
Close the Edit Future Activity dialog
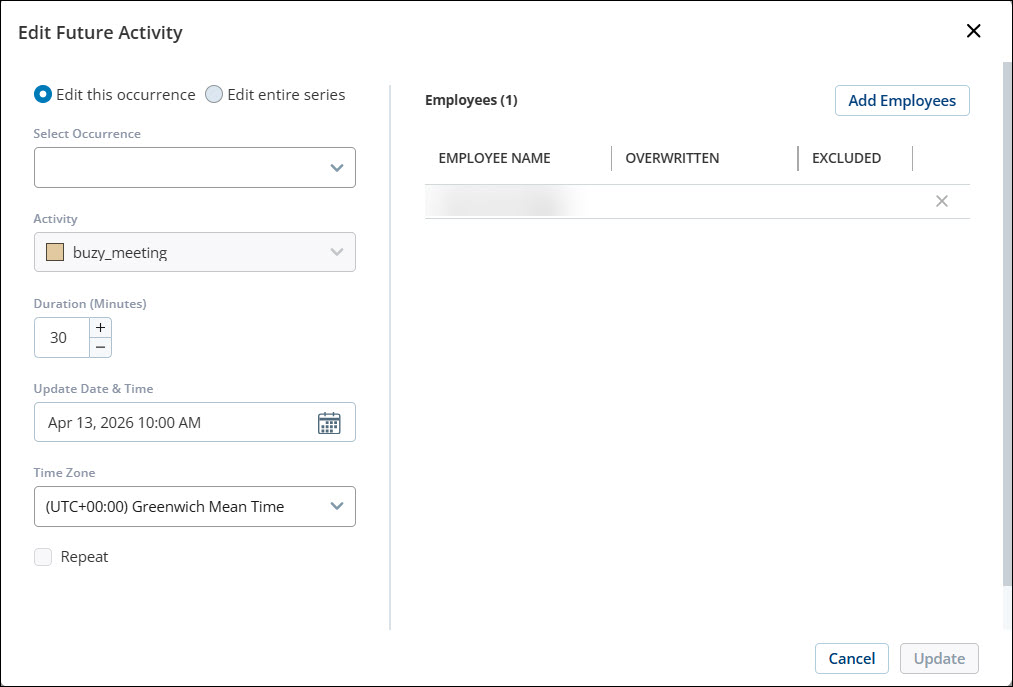973,31
